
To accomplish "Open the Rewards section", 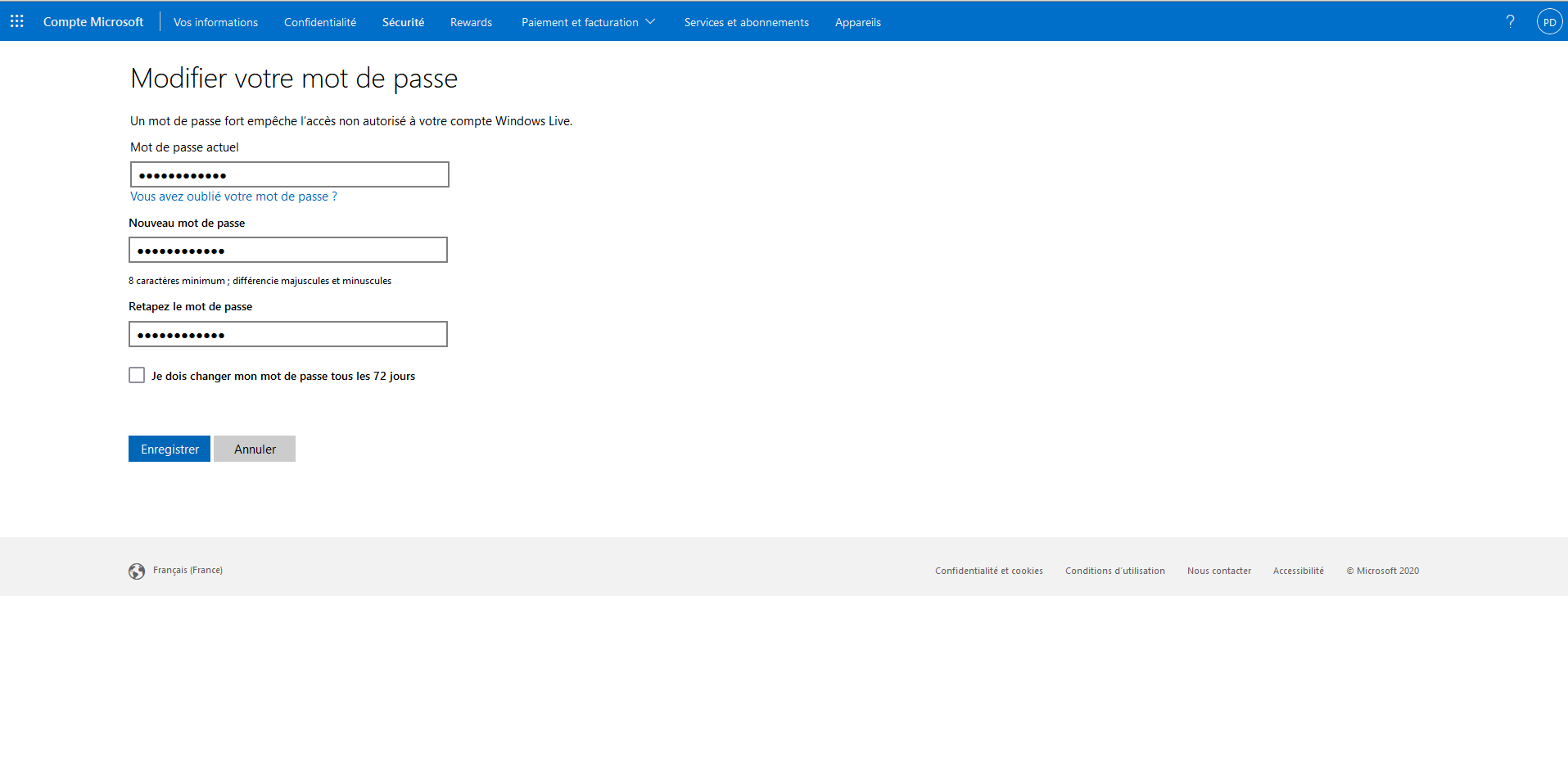I will tap(471, 22).
